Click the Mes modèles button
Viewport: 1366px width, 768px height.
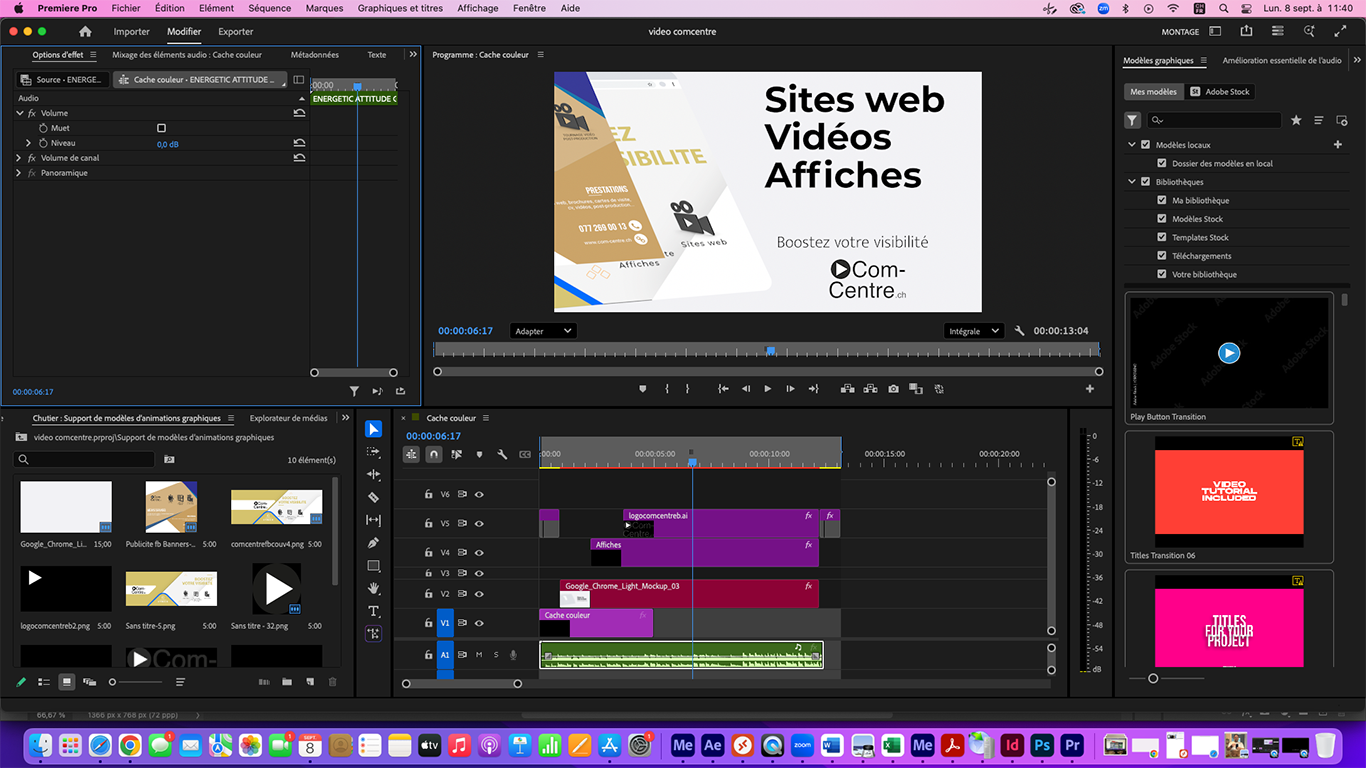click(x=1153, y=91)
